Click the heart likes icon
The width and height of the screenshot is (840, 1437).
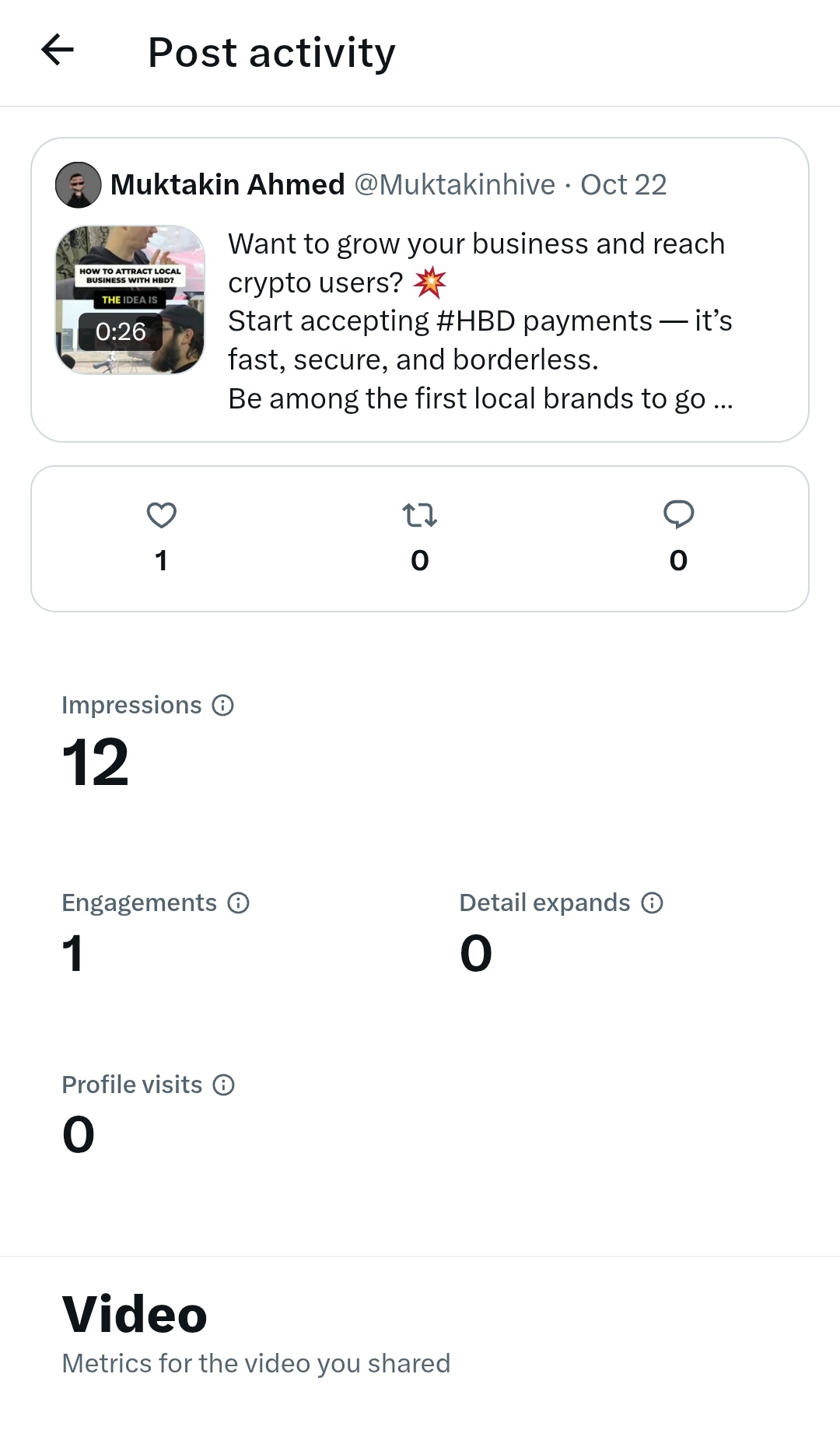162,515
